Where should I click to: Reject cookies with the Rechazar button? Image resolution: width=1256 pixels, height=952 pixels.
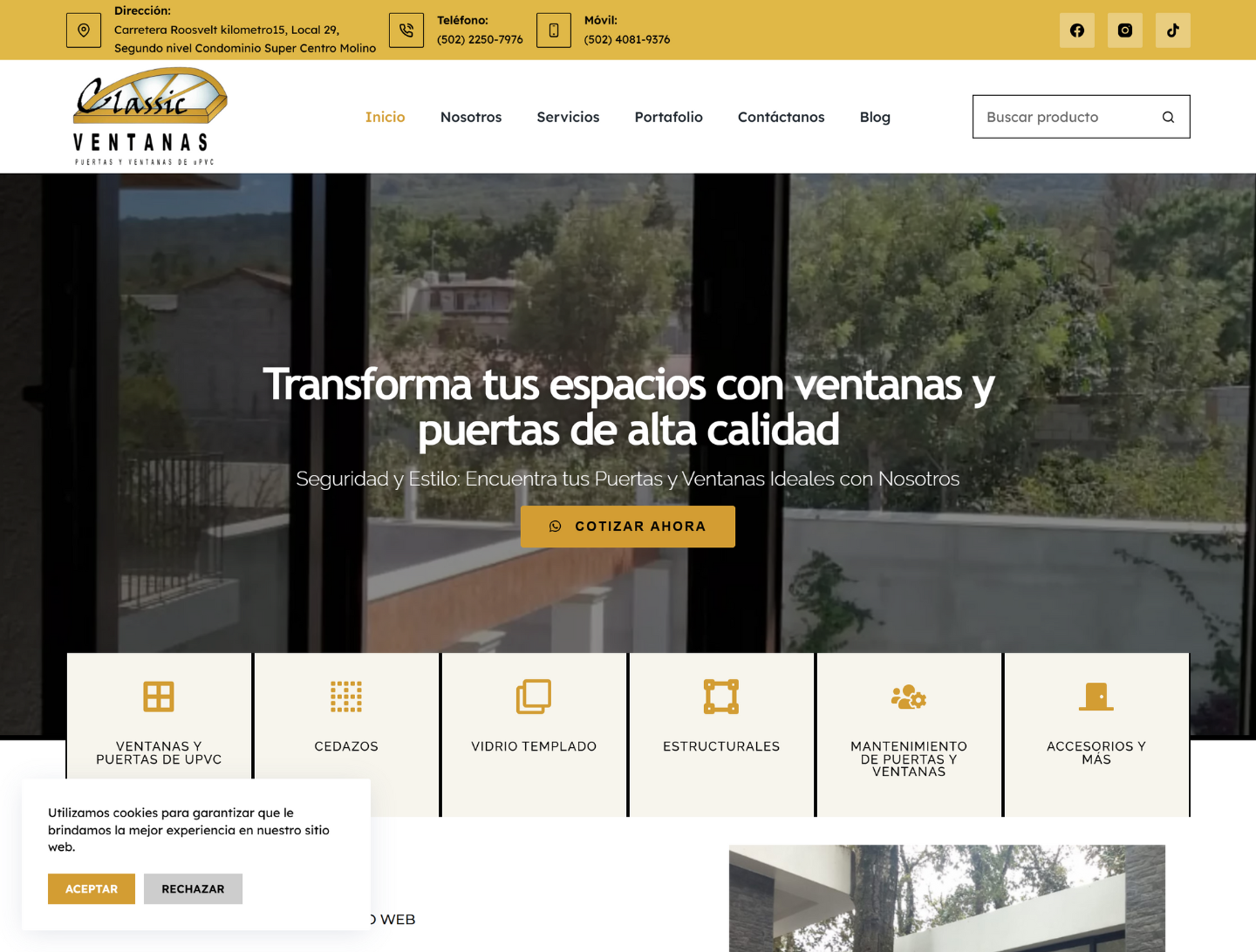(x=193, y=888)
